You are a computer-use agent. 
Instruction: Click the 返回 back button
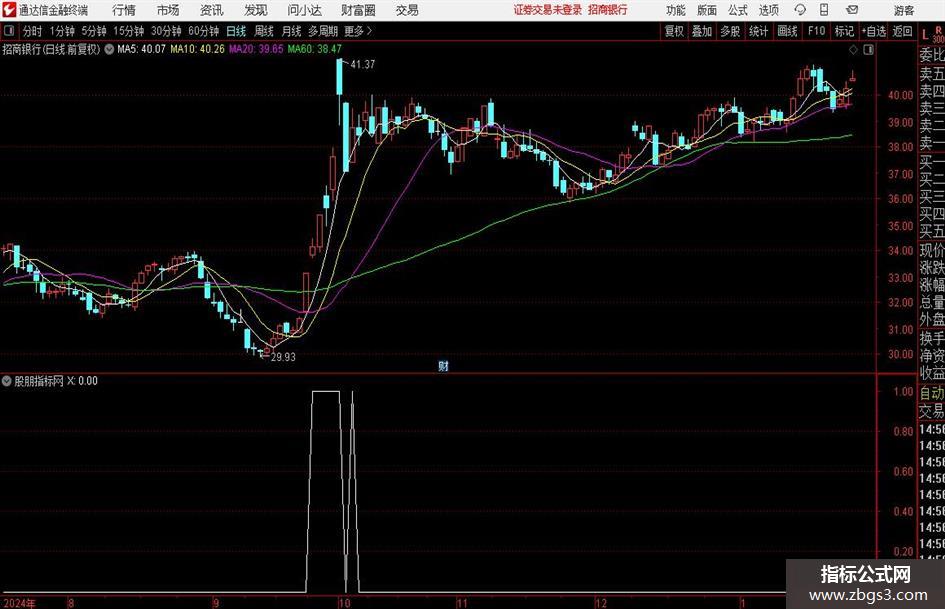902,31
